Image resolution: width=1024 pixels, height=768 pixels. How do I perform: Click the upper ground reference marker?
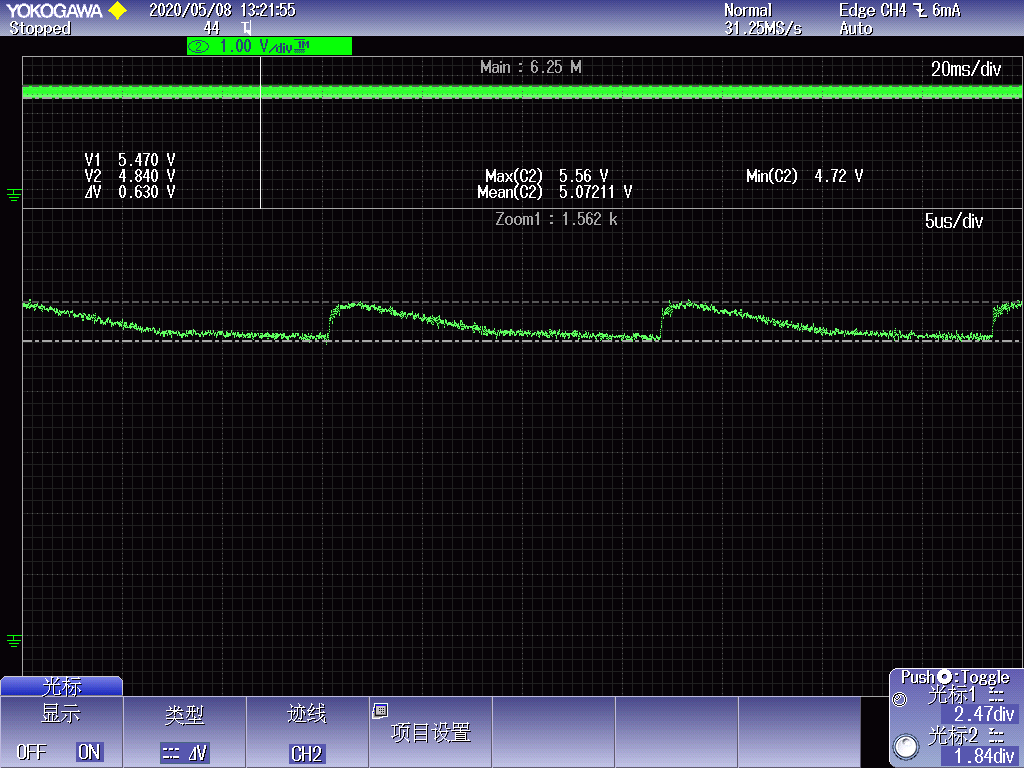14,194
